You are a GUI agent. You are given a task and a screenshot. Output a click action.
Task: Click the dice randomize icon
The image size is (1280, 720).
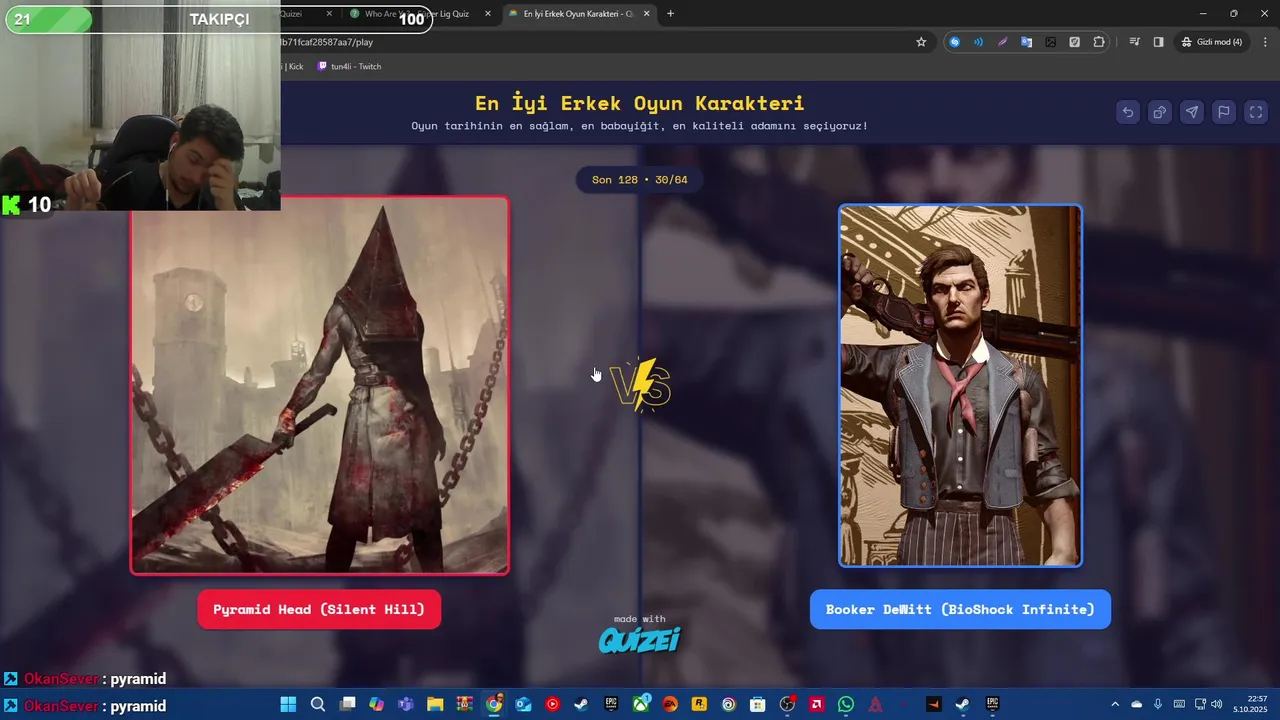pyautogui.click(x=1160, y=112)
